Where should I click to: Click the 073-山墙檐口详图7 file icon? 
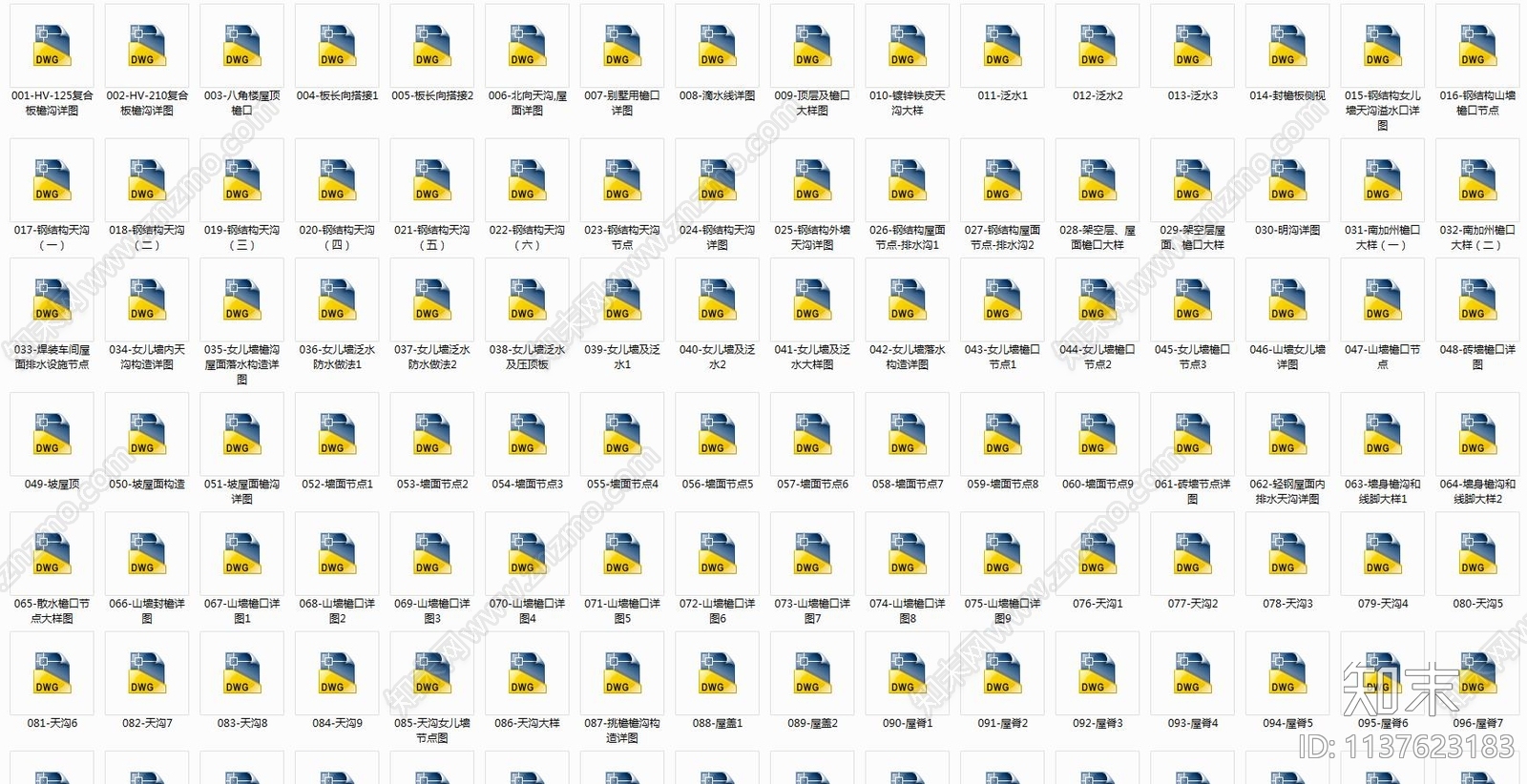812,553
